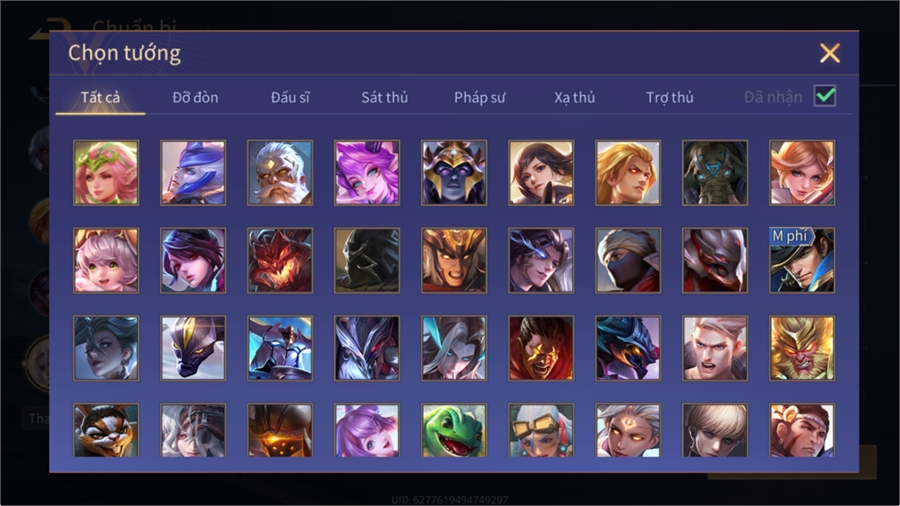Switch to the 'Trợ thủ' tab
The image size is (900, 506).
click(x=670, y=98)
